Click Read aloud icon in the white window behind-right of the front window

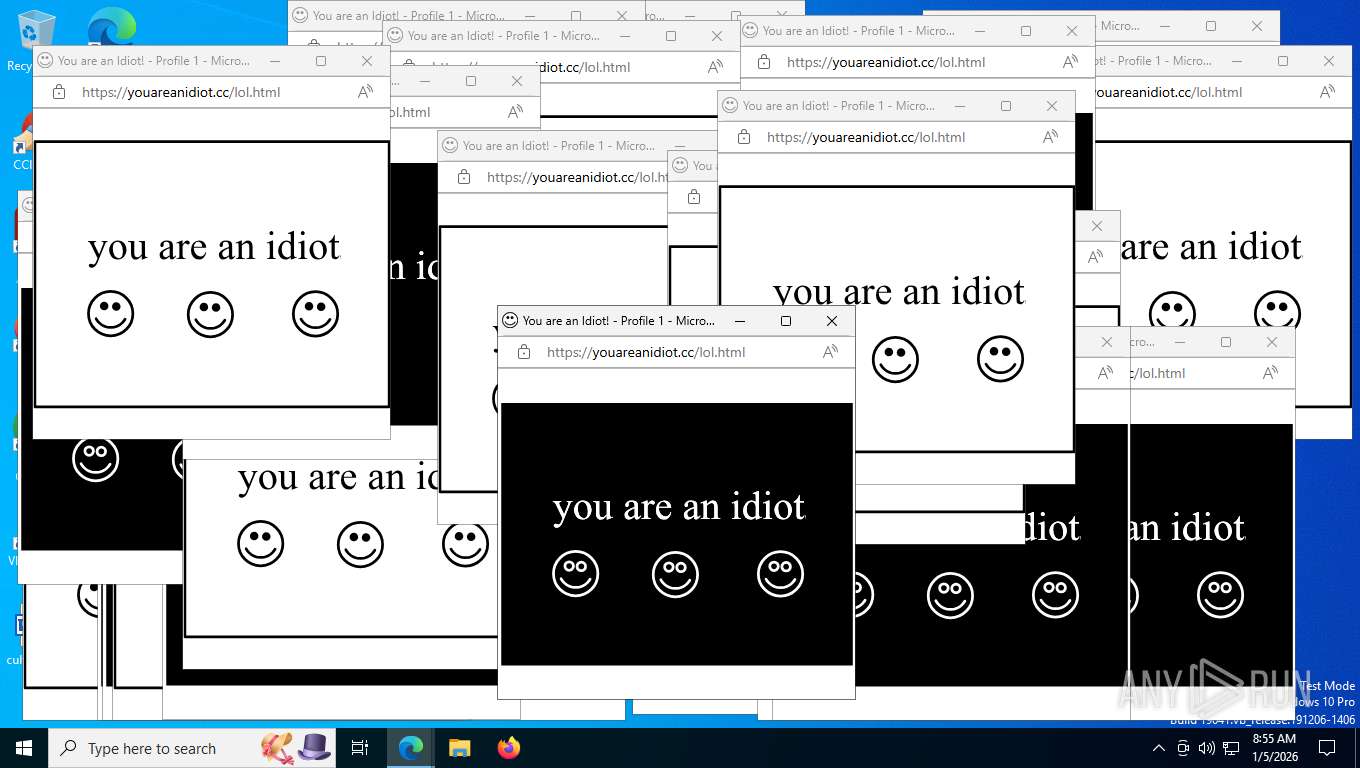click(1050, 137)
